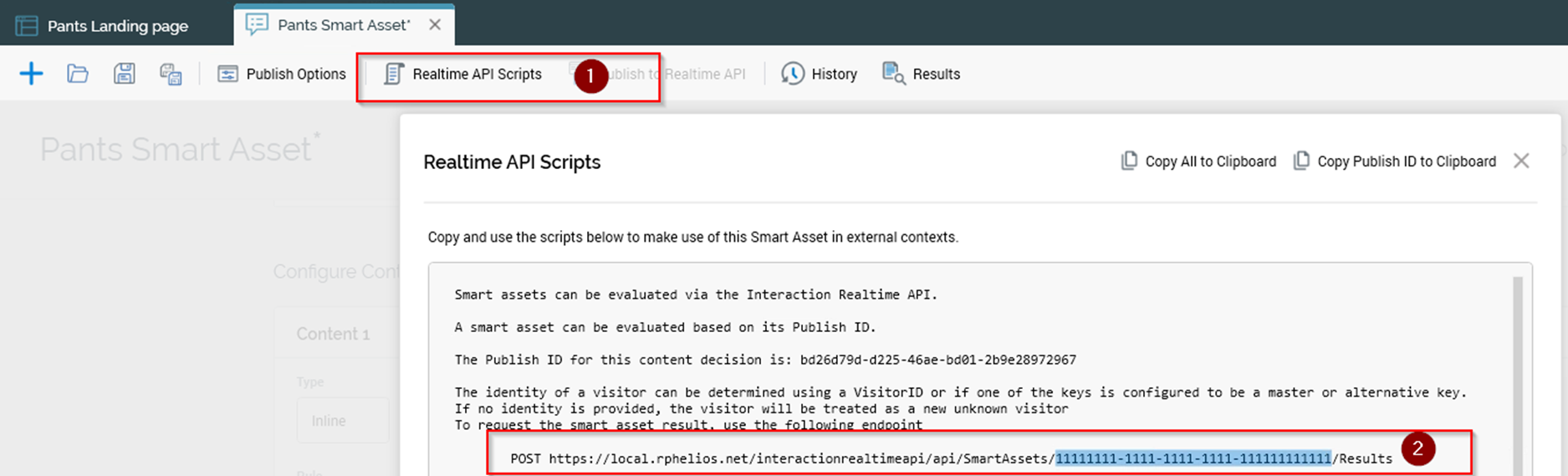
Task: Close the Pants Smart Asset tab
Action: [x=435, y=25]
